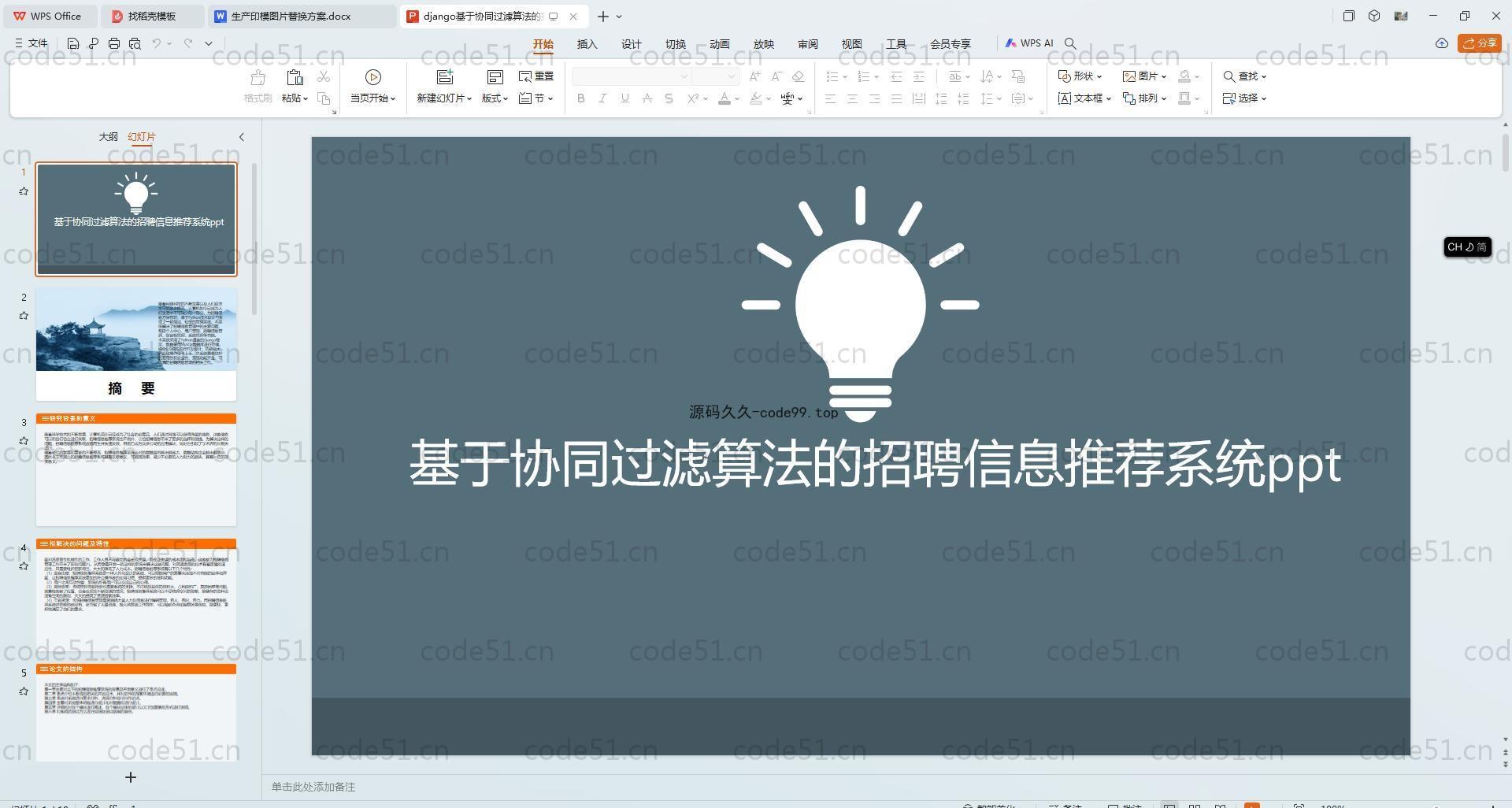Toggle Underline formatting
The height and width of the screenshot is (808, 1512).
click(624, 98)
